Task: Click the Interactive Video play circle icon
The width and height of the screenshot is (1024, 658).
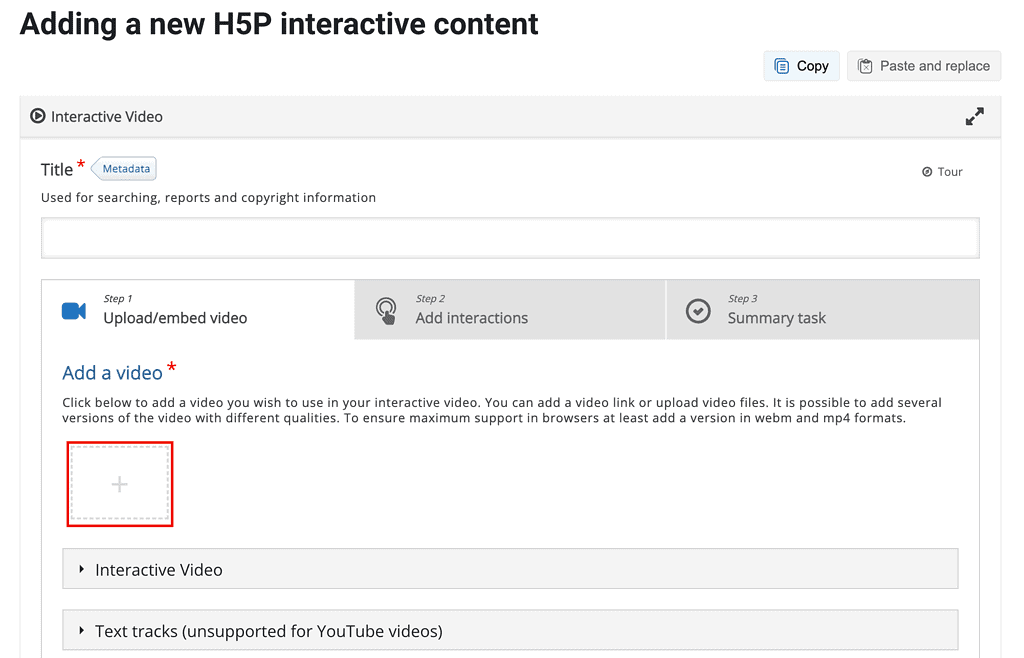Action: (38, 116)
